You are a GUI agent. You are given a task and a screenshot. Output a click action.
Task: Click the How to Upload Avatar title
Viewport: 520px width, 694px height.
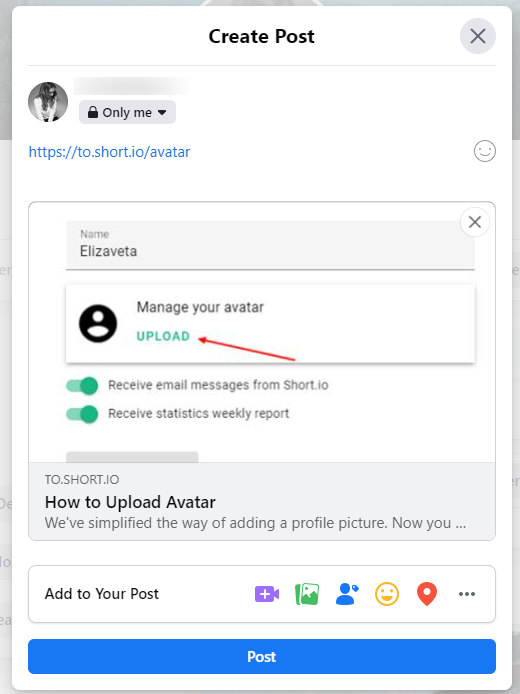[130, 502]
